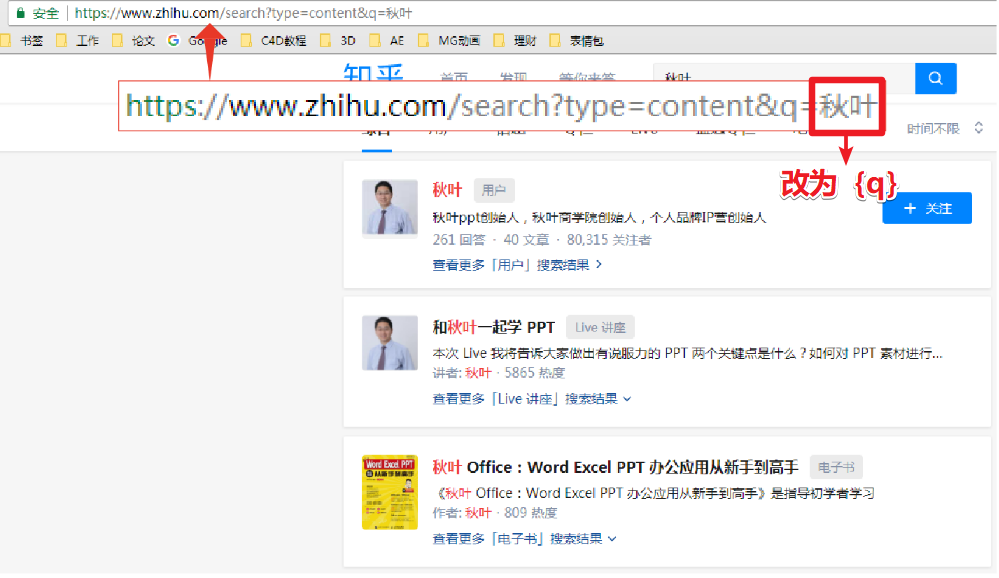Click the browser address bar URL

point(243,13)
